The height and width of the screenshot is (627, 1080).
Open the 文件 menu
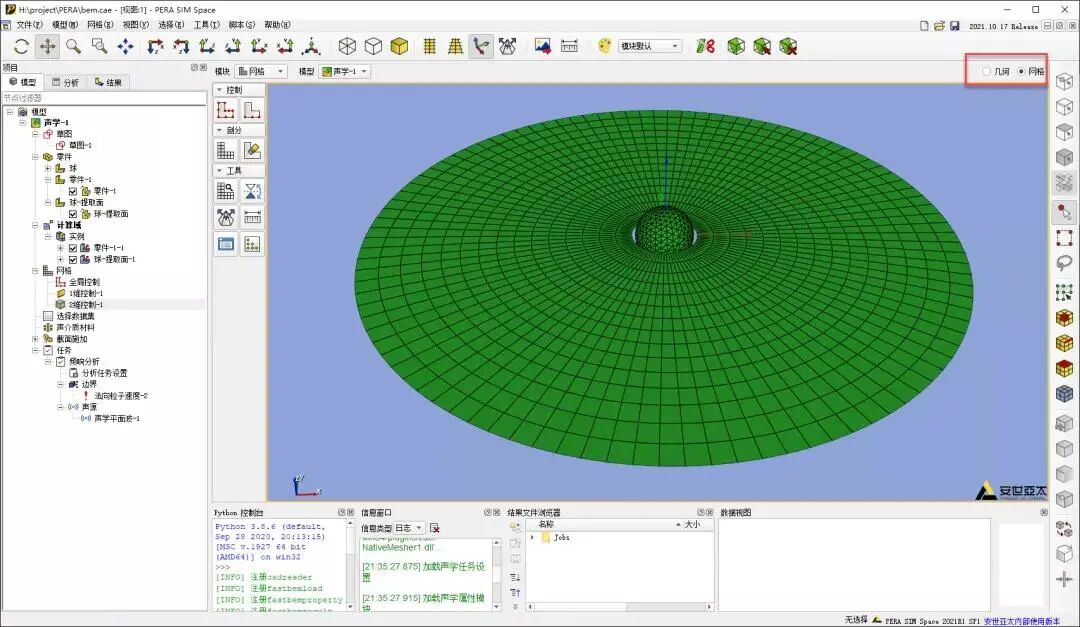tap(30, 25)
